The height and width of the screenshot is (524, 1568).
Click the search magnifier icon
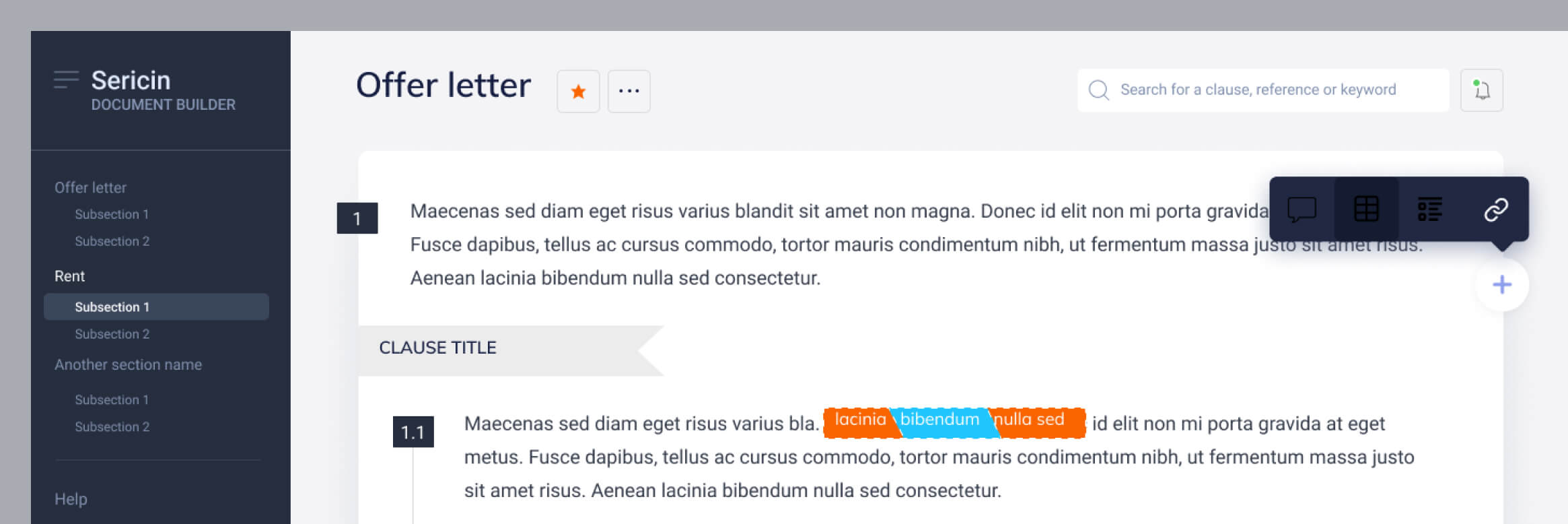(1098, 90)
